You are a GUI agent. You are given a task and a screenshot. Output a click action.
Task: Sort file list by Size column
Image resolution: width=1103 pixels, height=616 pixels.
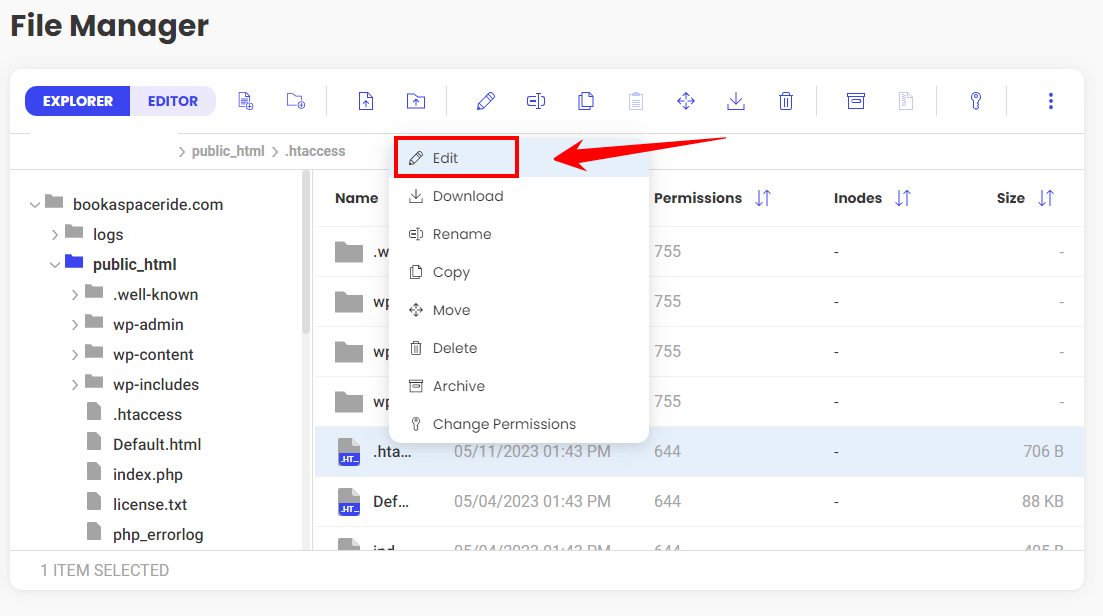coord(1046,198)
